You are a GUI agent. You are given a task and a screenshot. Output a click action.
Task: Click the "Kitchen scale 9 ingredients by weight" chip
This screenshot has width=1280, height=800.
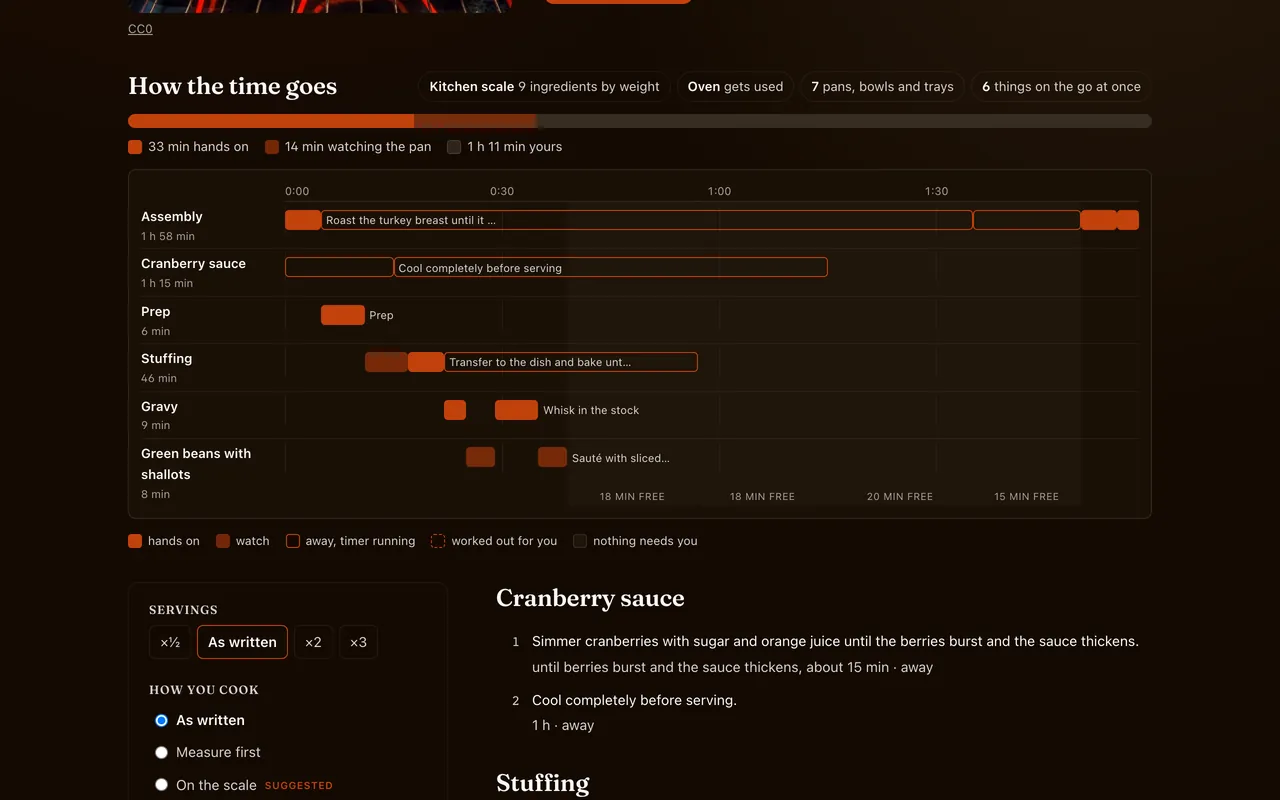pos(544,87)
